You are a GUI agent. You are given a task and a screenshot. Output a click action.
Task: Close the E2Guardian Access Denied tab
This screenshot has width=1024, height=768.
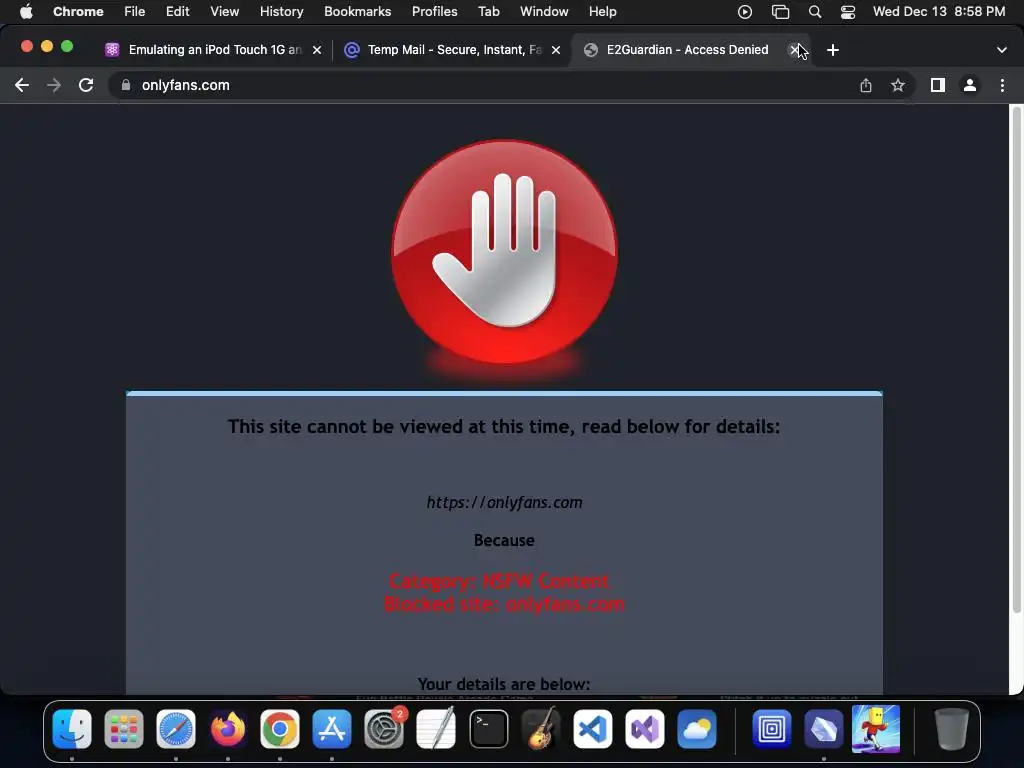[x=794, y=50]
